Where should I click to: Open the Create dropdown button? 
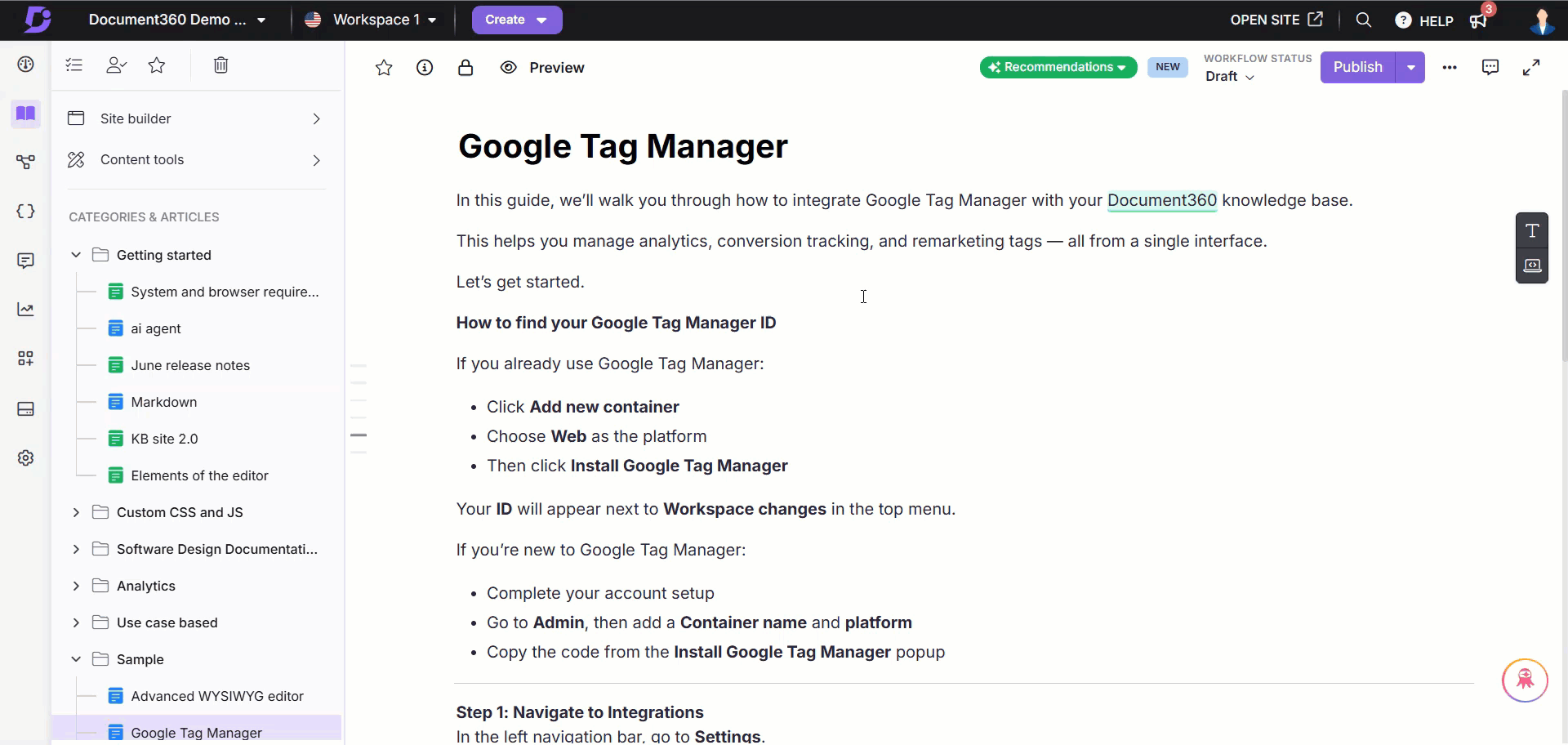[x=517, y=20]
